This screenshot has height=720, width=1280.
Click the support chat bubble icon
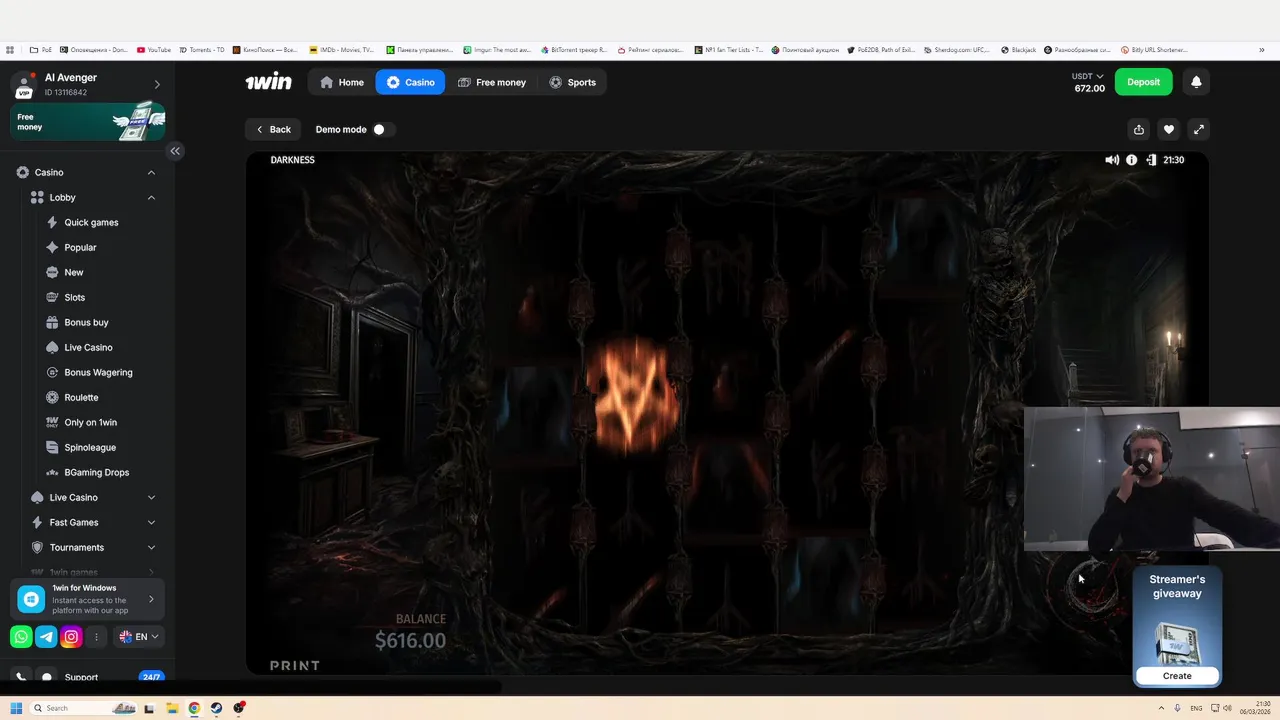click(47, 677)
